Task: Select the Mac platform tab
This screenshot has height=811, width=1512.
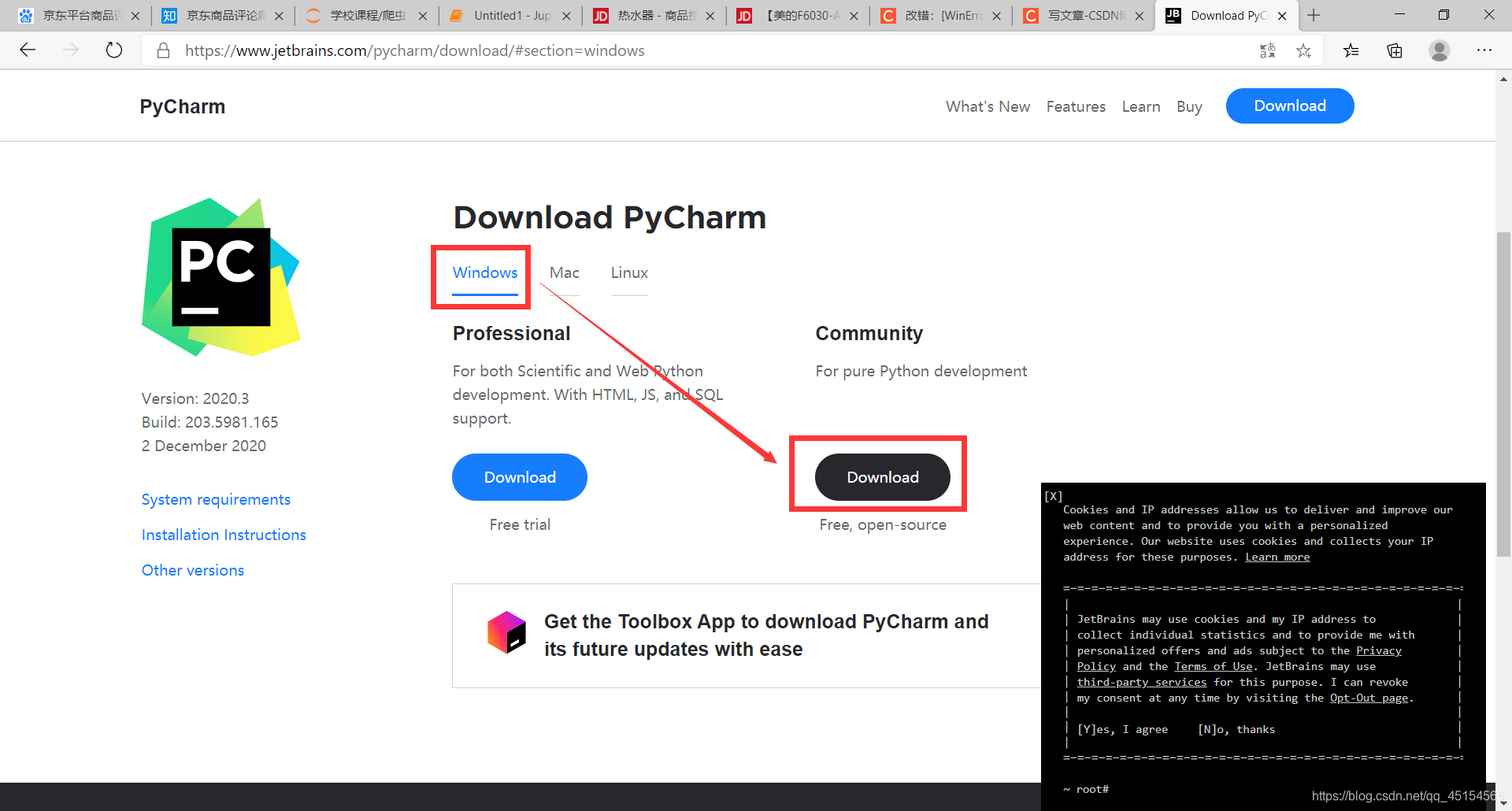Action: [565, 272]
